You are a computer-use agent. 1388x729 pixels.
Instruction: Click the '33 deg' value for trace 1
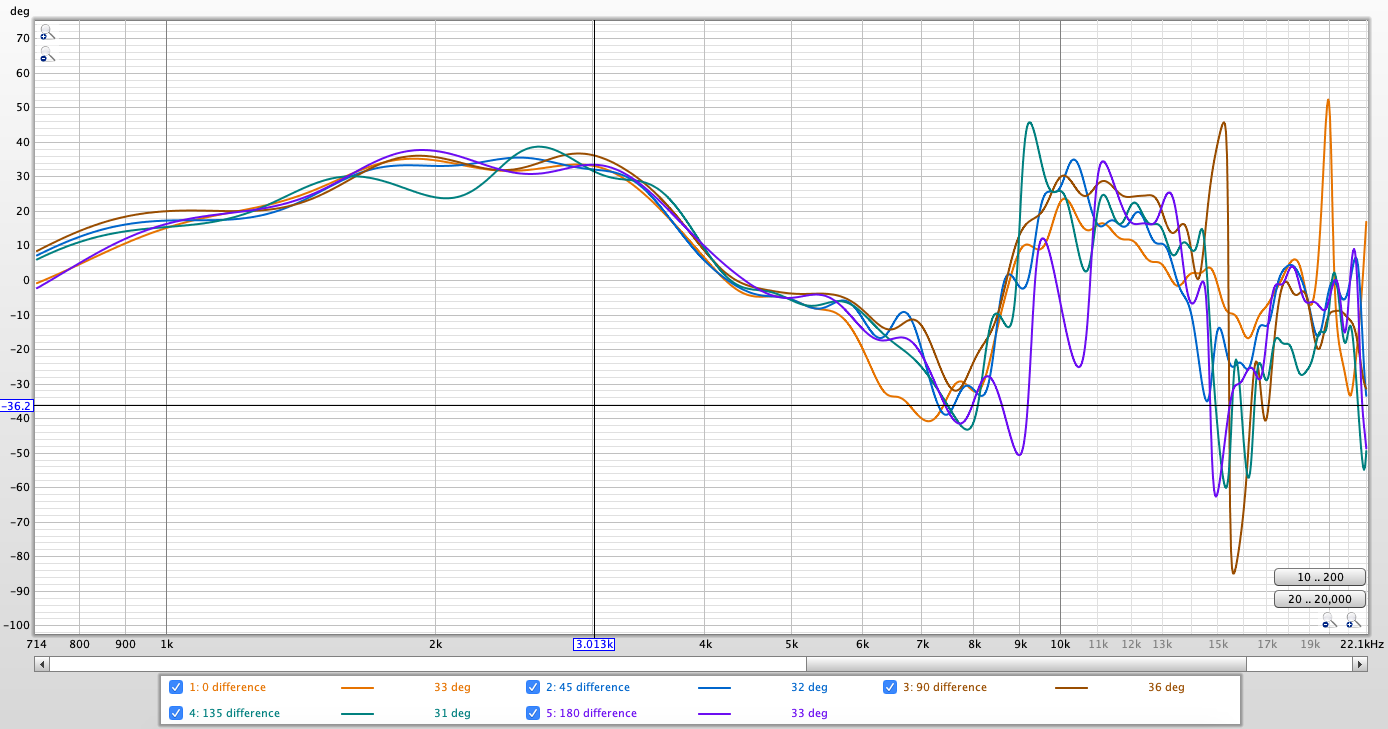pyautogui.click(x=452, y=688)
